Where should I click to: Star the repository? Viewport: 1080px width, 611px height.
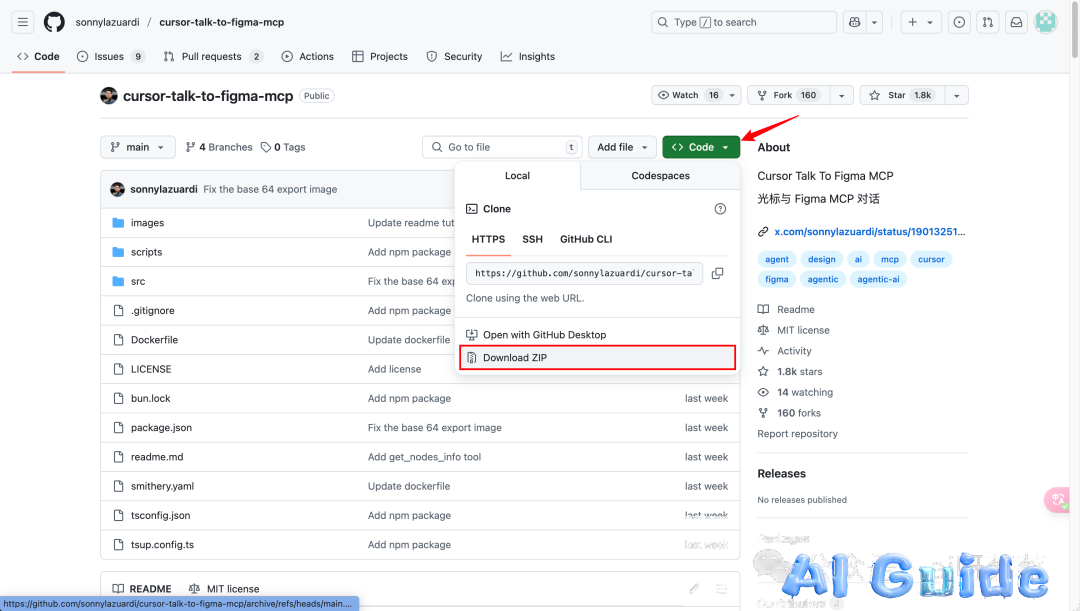click(x=902, y=95)
